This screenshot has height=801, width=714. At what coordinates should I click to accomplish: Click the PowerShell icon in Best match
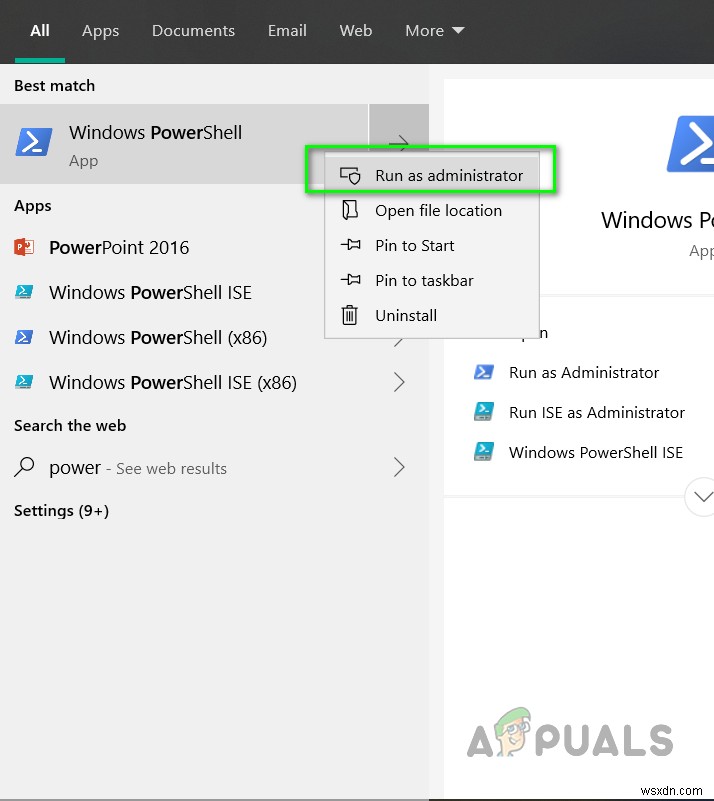pos(34,142)
